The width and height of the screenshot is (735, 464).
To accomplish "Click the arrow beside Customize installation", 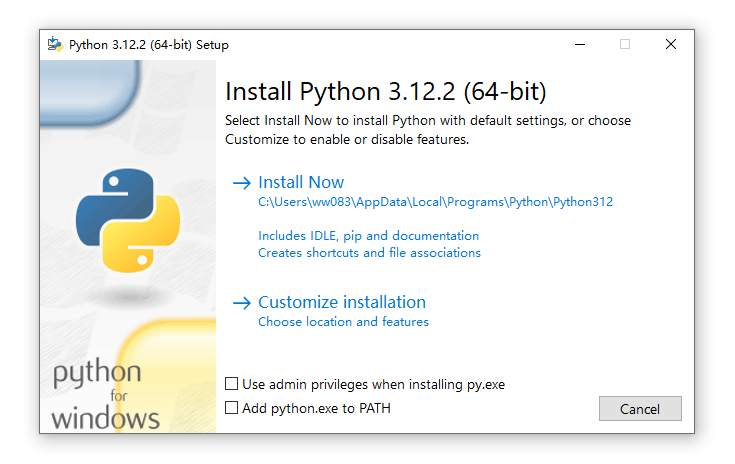I will tap(241, 302).
